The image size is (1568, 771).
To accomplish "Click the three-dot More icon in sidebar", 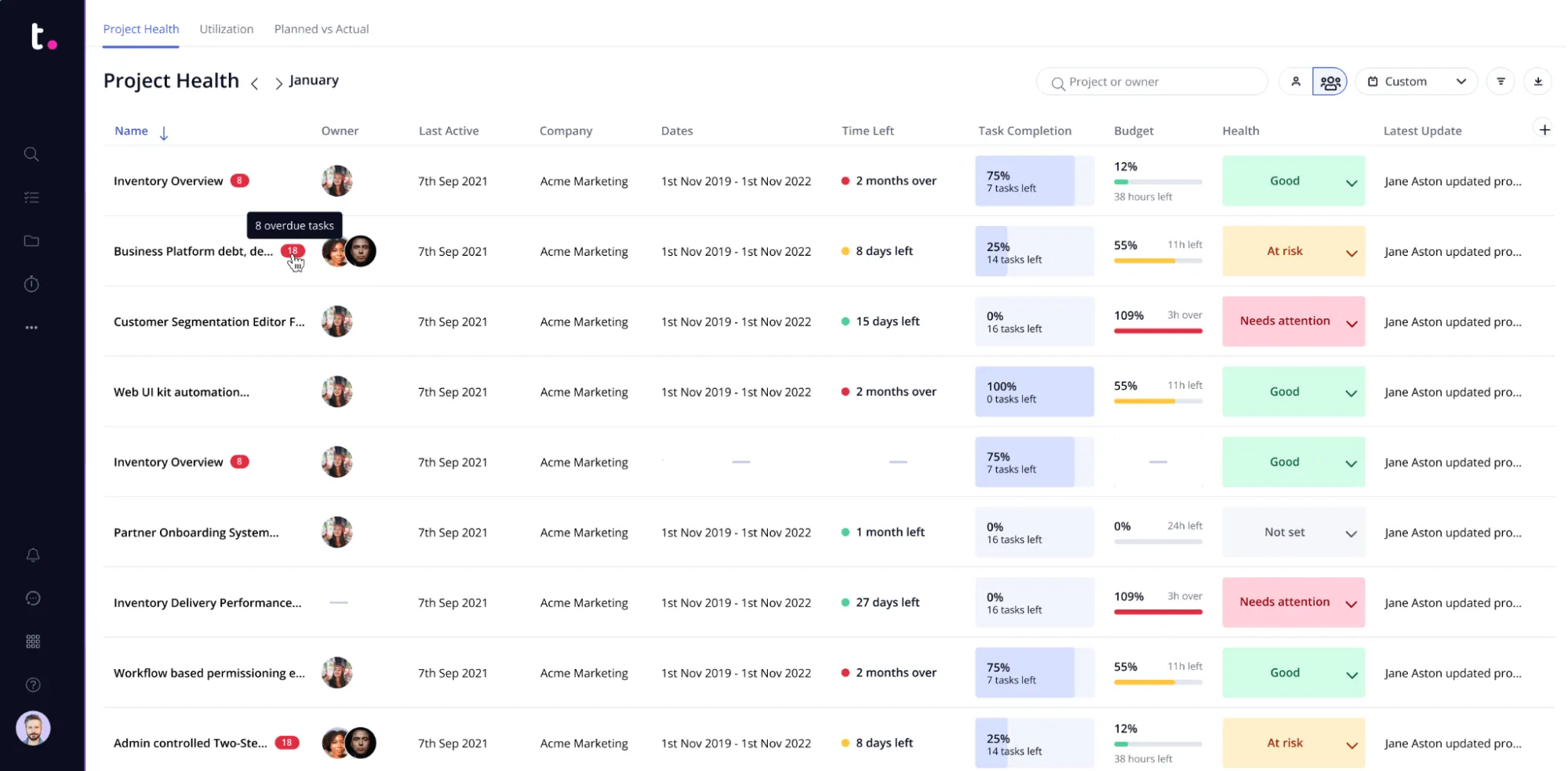I will pyautogui.click(x=31, y=327).
